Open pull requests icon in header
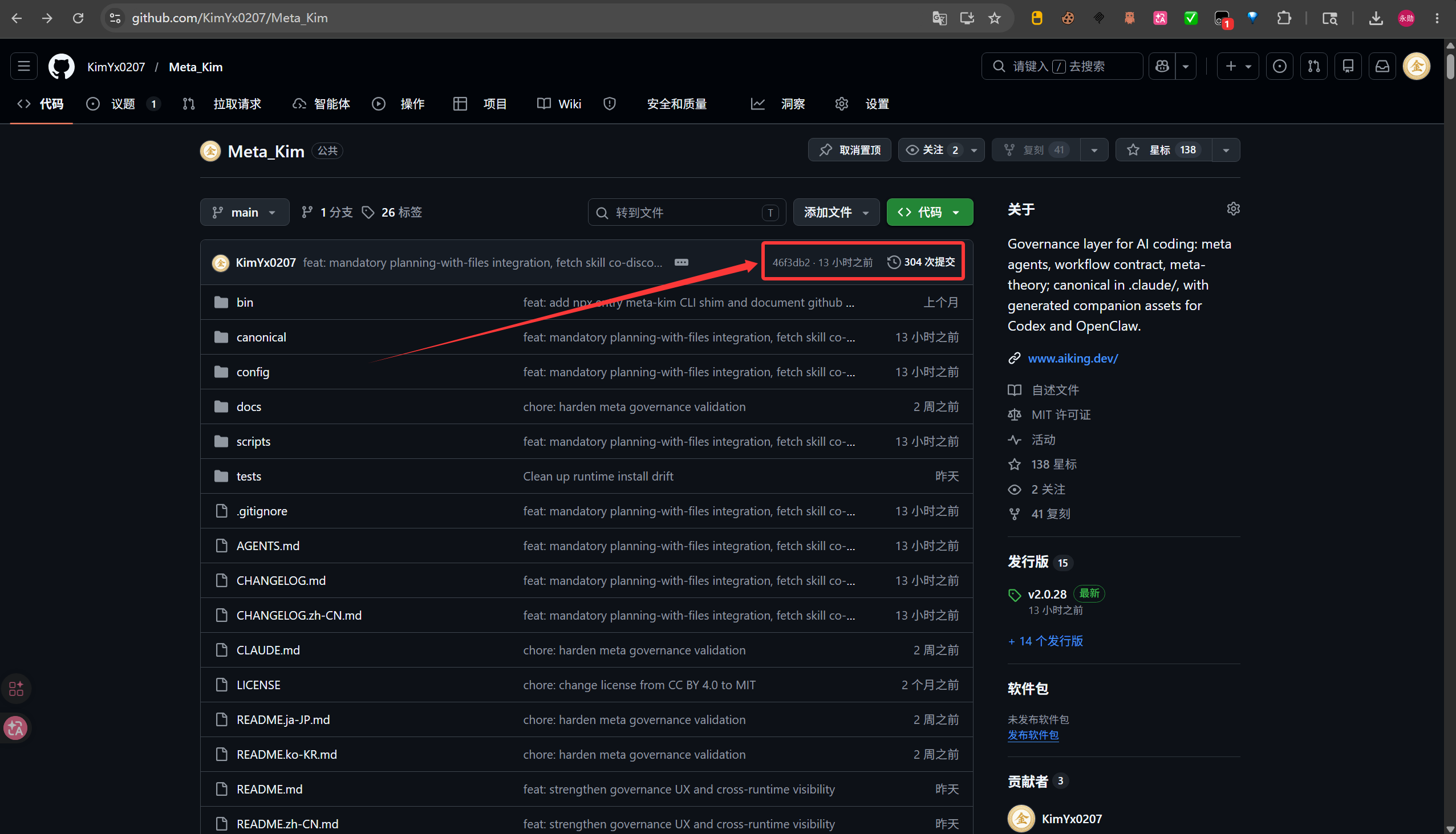The width and height of the screenshot is (1456, 834). coord(1314,67)
